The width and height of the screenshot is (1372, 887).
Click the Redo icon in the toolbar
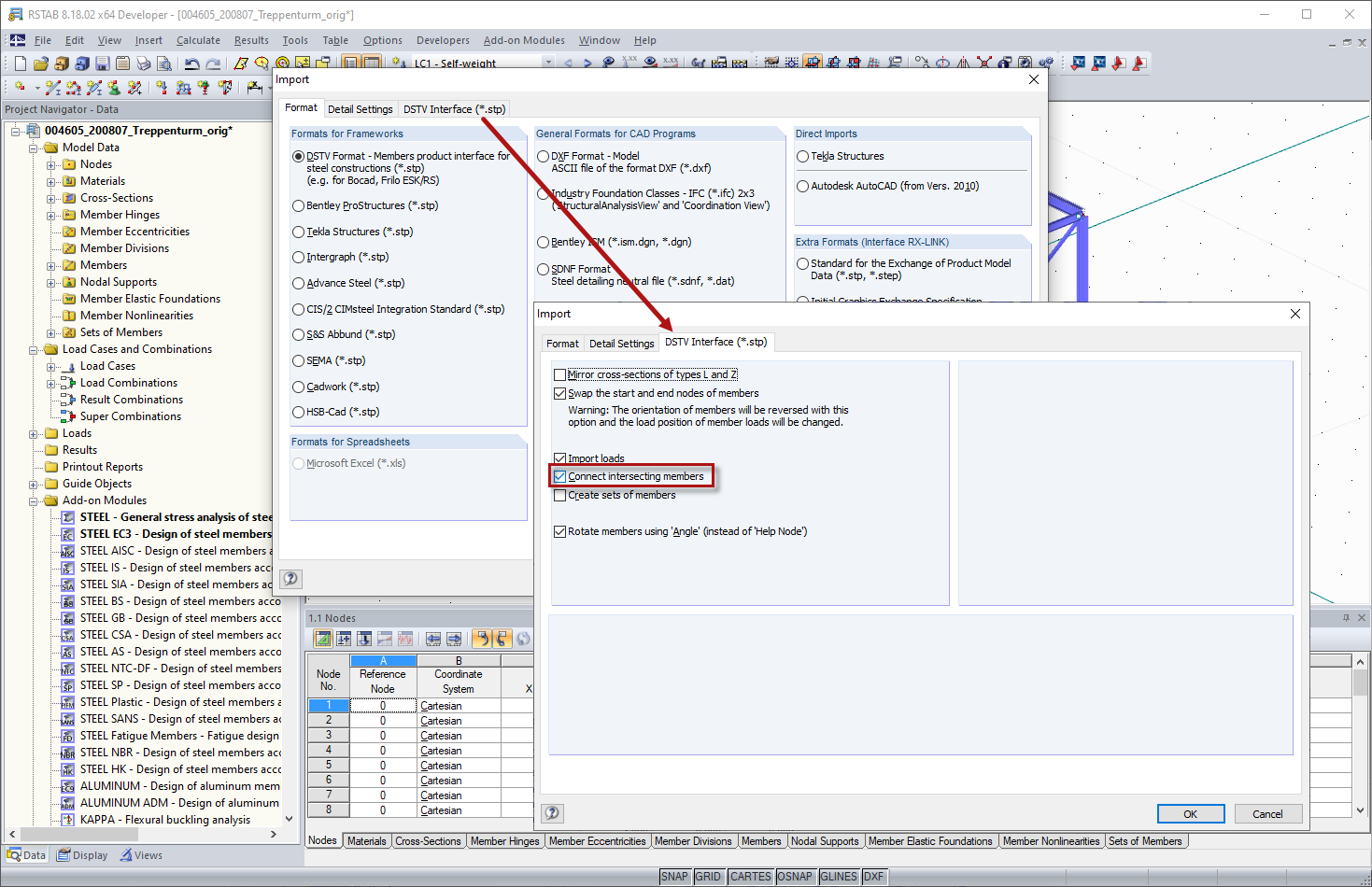(213, 63)
